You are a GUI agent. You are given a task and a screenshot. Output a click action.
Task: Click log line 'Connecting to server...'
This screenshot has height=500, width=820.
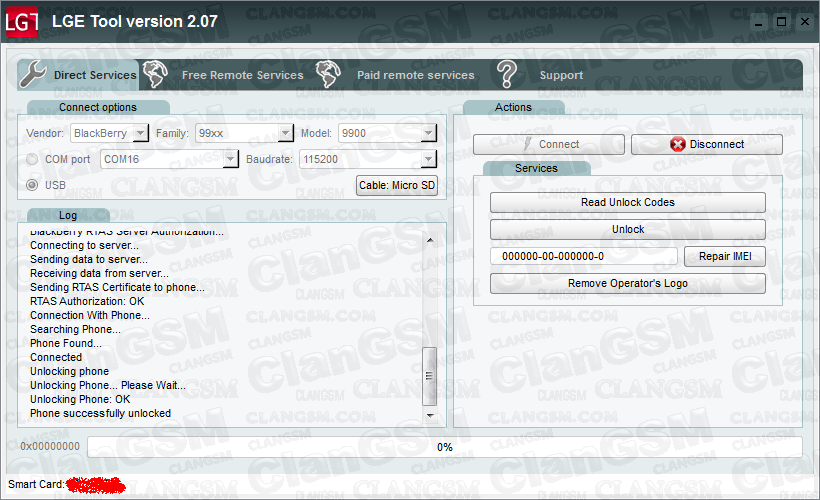pos(84,245)
